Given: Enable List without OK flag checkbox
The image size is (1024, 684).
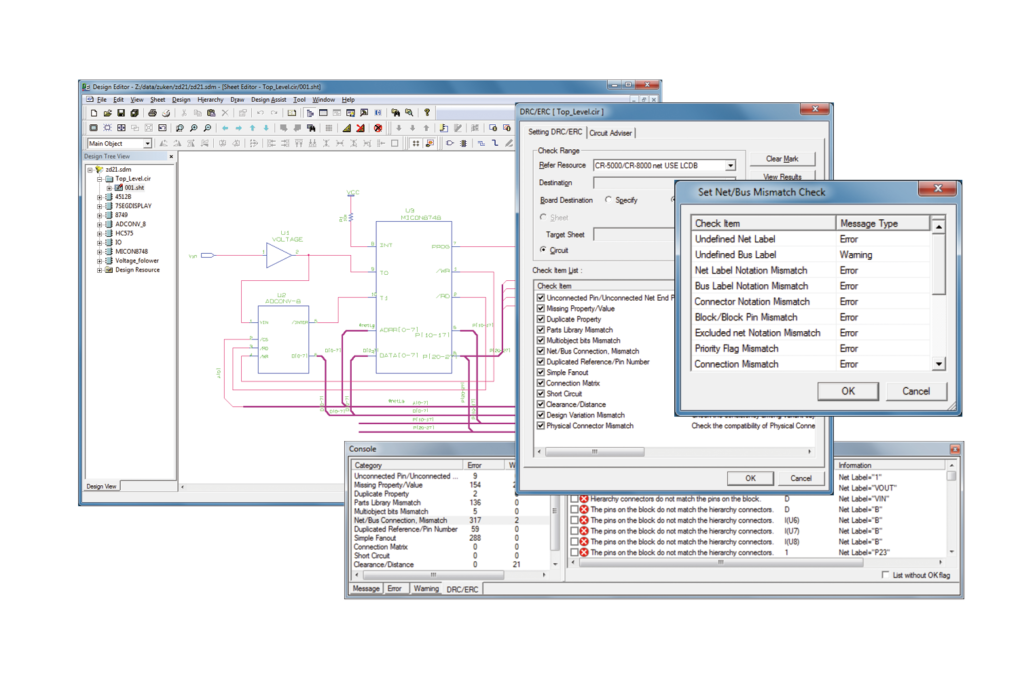Looking at the screenshot, I should click(x=886, y=575).
